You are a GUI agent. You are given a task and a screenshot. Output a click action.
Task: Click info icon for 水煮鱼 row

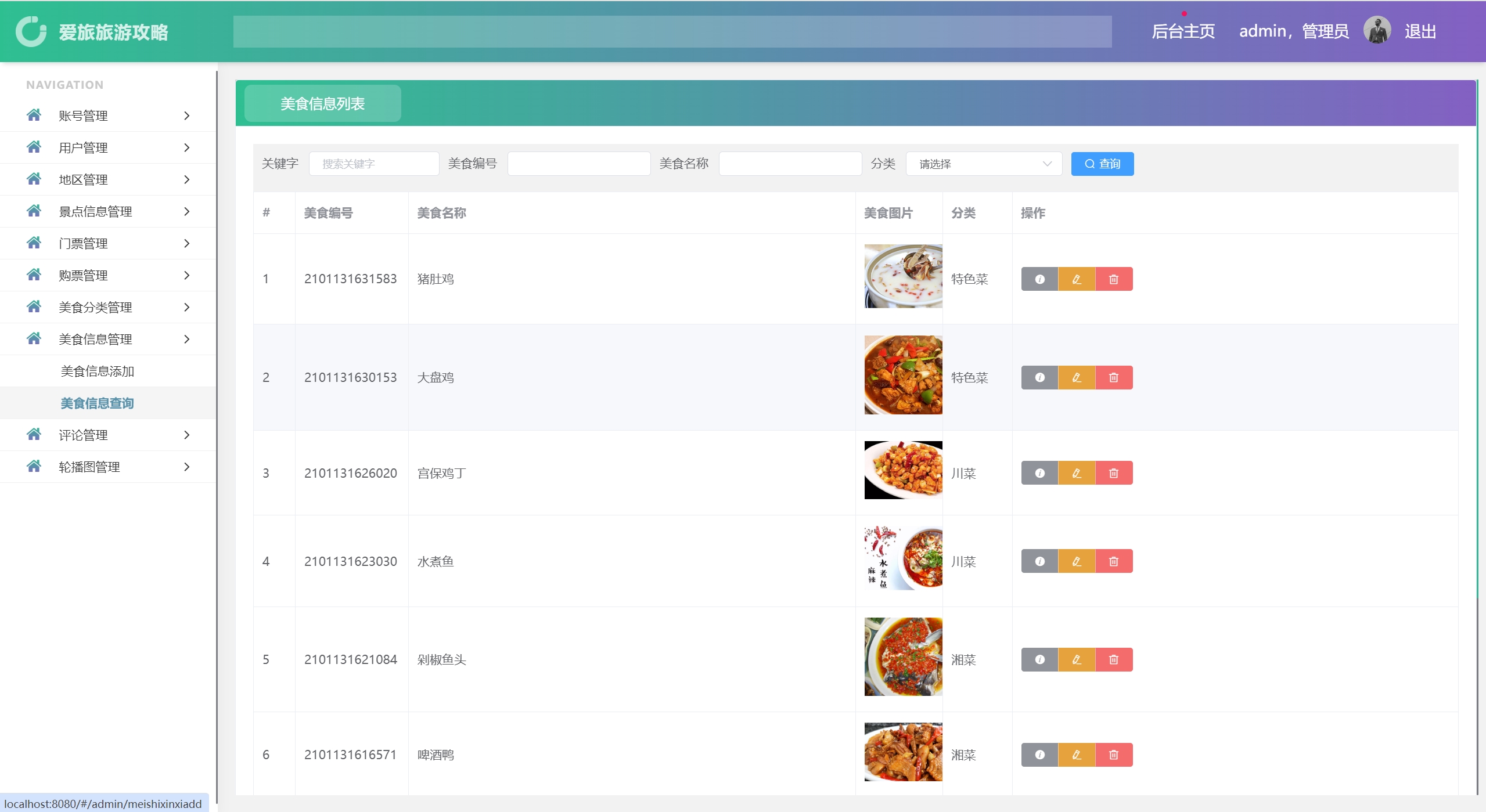(1039, 561)
